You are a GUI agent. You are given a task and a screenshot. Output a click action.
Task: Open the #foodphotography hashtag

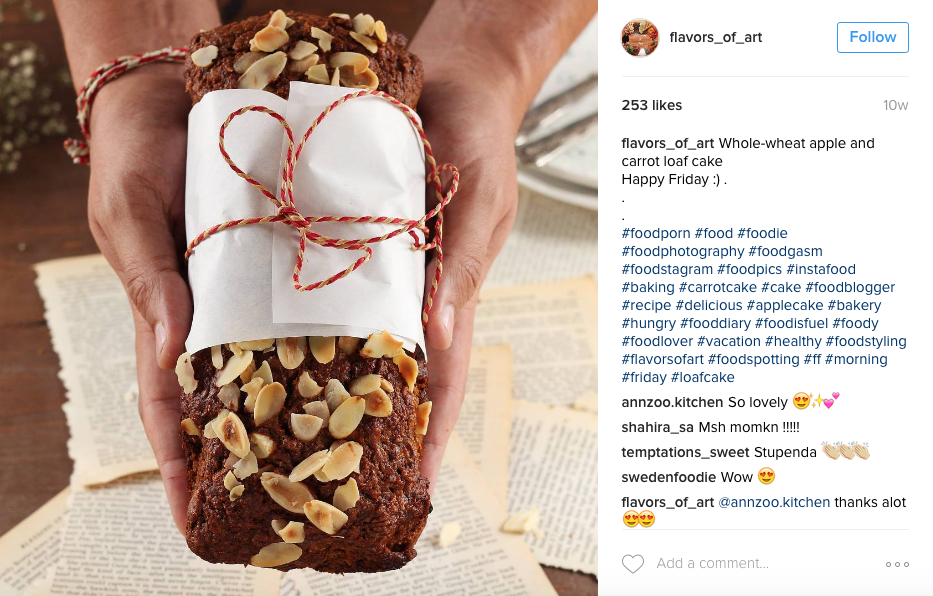tap(682, 251)
